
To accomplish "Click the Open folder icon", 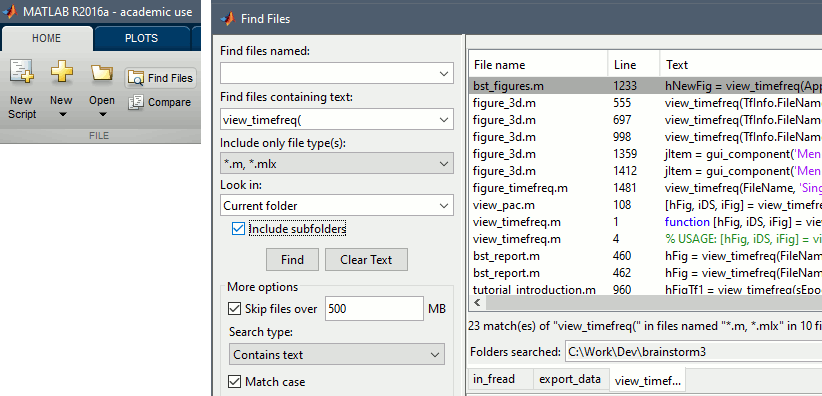I will coord(102,72).
